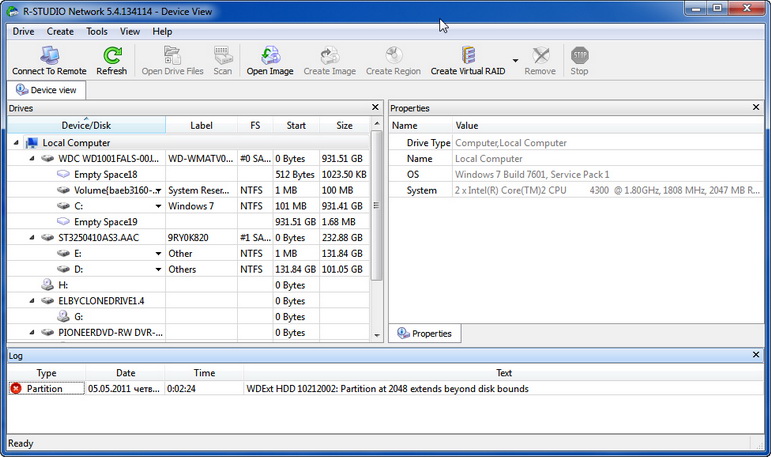Collapse the ST3250410AS3.AAC drive node

[x=31, y=237]
